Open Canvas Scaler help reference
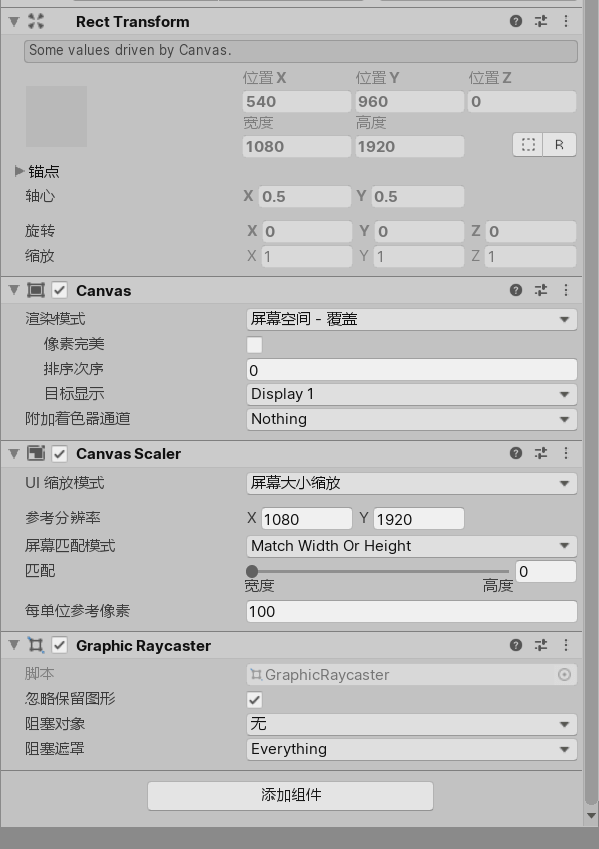599x849 pixels. coord(516,453)
